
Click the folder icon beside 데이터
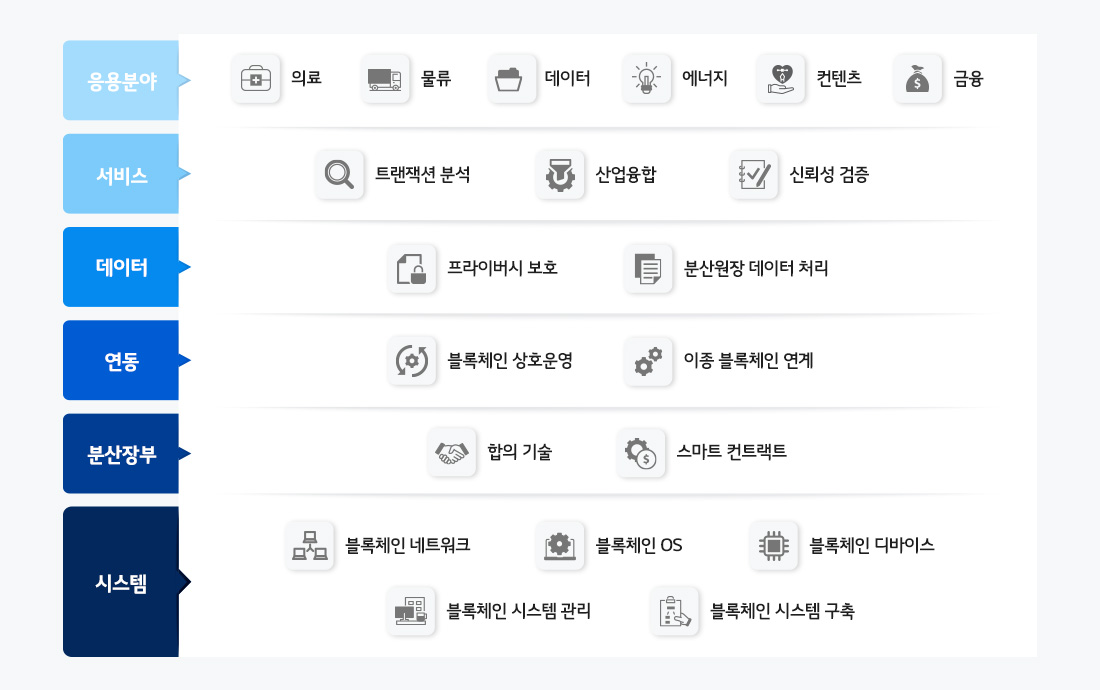(x=512, y=78)
